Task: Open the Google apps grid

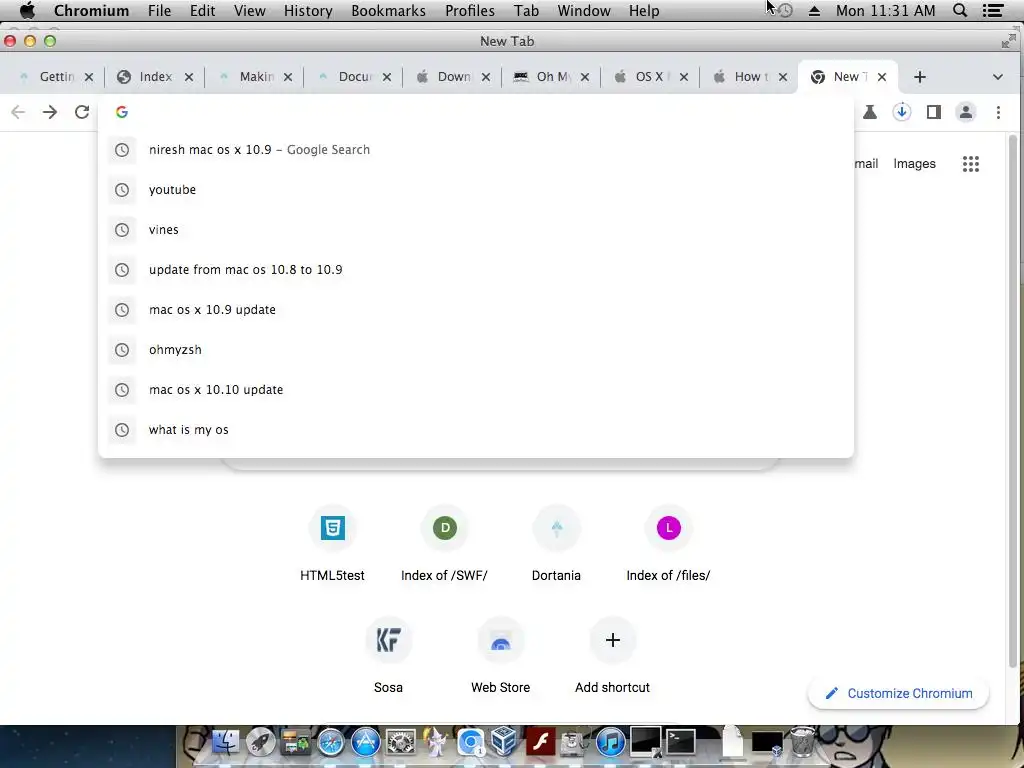Action: click(x=970, y=164)
